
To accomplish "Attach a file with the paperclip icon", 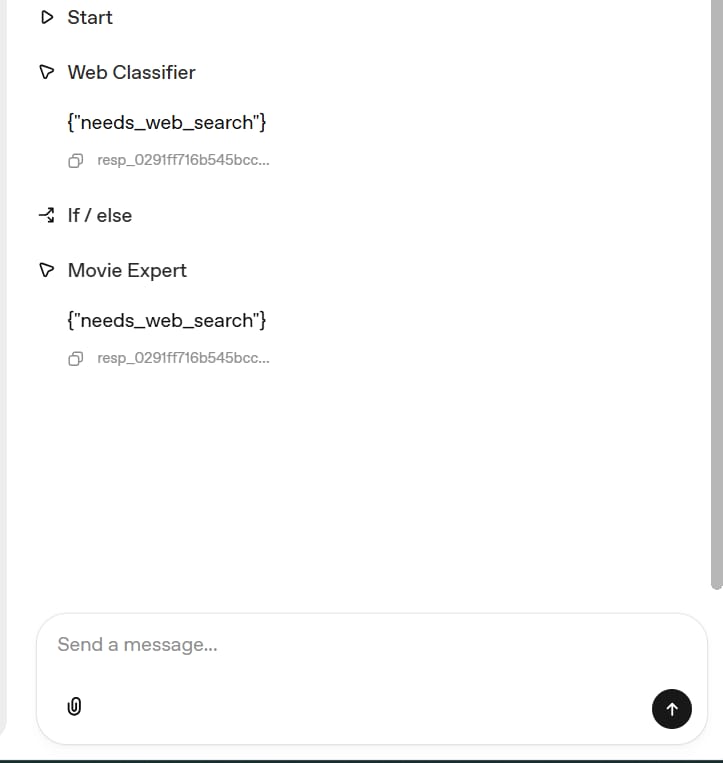I will pyautogui.click(x=74, y=706).
